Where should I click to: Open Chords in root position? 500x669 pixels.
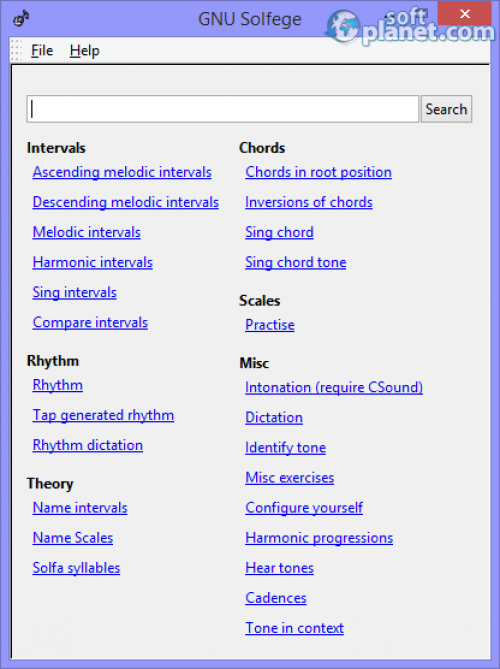tap(318, 172)
